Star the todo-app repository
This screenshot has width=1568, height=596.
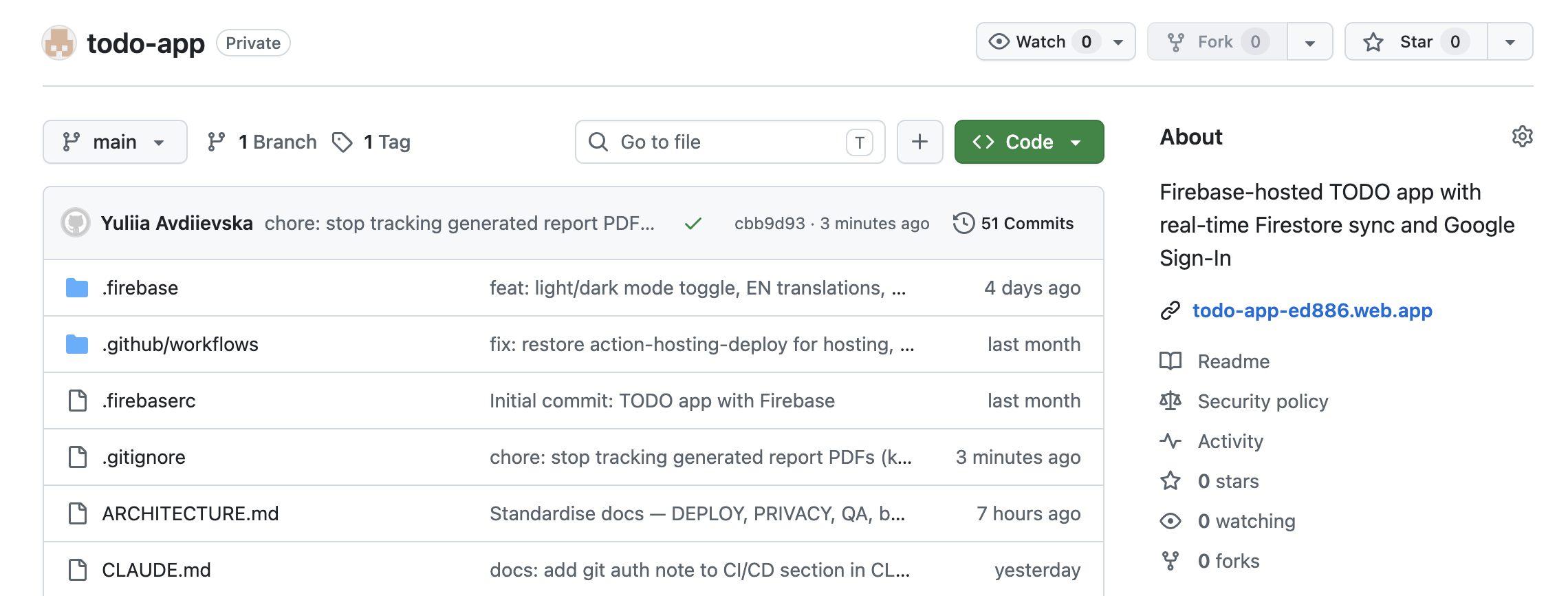point(1416,42)
